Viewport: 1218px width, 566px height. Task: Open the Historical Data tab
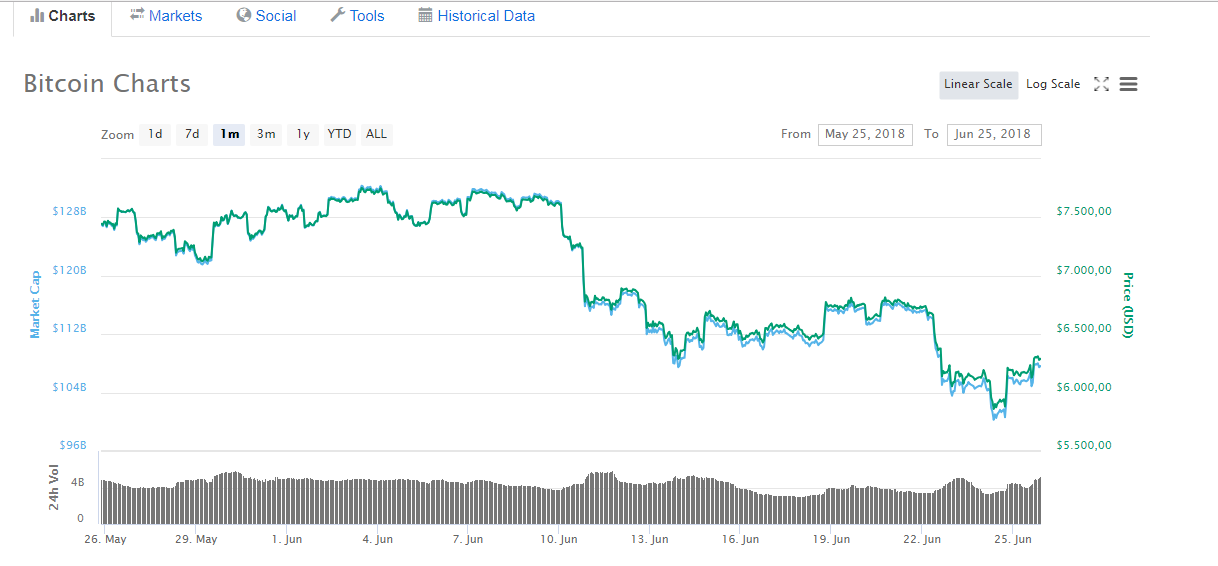click(476, 17)
